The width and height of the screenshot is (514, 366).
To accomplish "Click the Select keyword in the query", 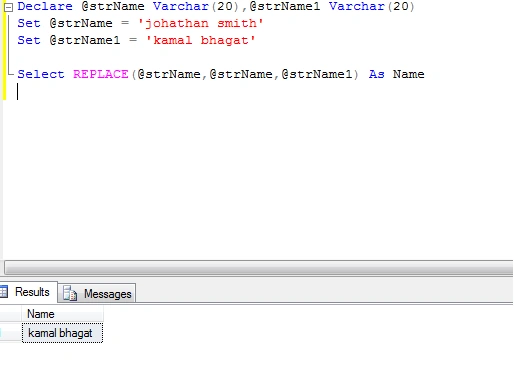I will point(41,74).
